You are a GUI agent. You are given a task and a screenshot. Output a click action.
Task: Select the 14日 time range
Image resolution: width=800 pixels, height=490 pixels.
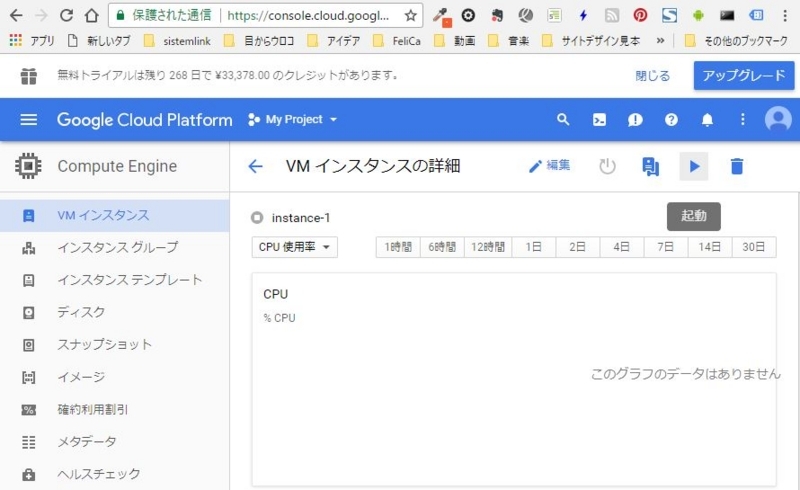coord(709,247)
